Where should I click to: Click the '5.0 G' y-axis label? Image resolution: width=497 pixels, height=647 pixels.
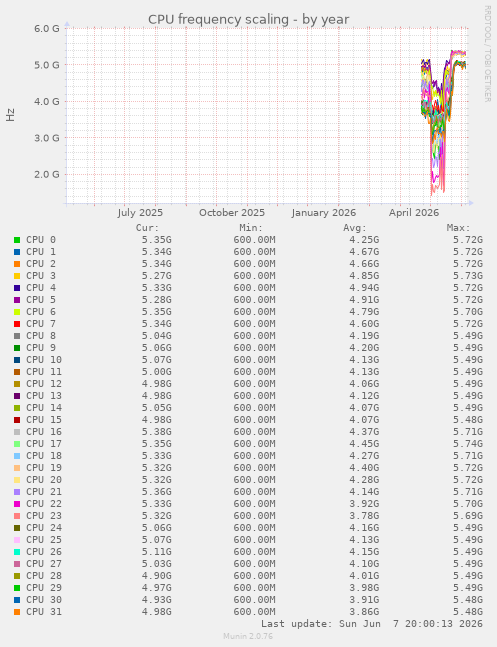point(47,65)
